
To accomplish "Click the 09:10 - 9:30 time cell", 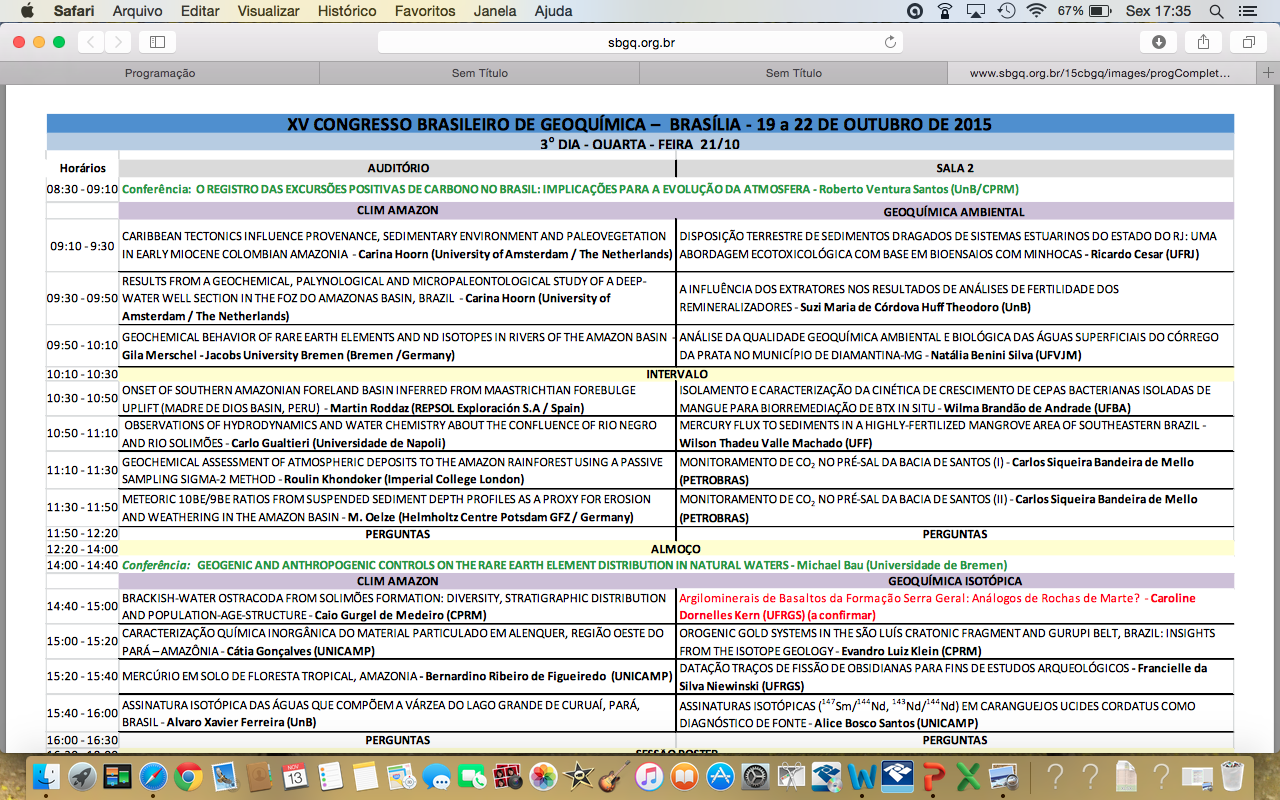I will pyautogui.click(x=82, y=245).
